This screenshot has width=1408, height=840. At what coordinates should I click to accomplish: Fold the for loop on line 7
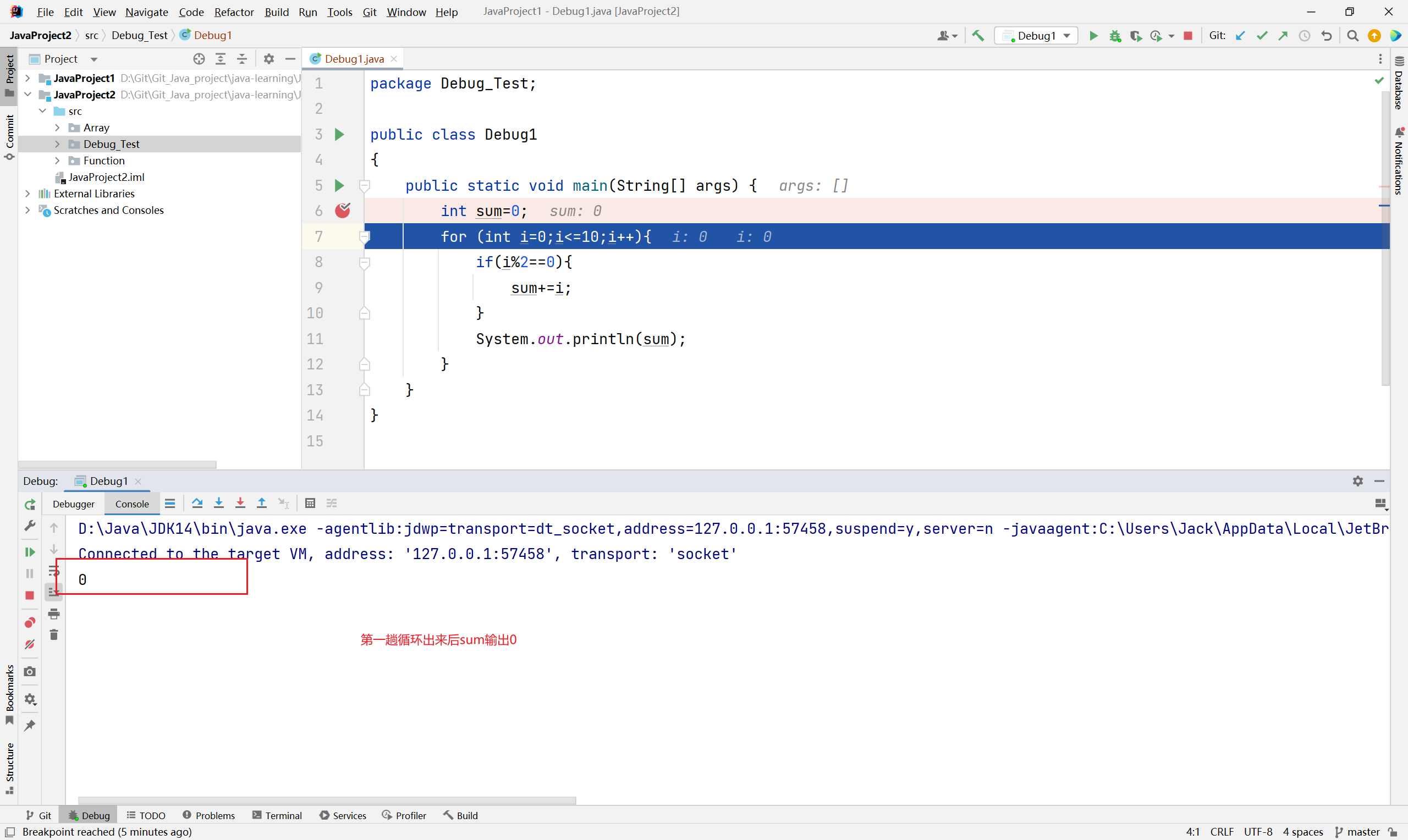365,236
